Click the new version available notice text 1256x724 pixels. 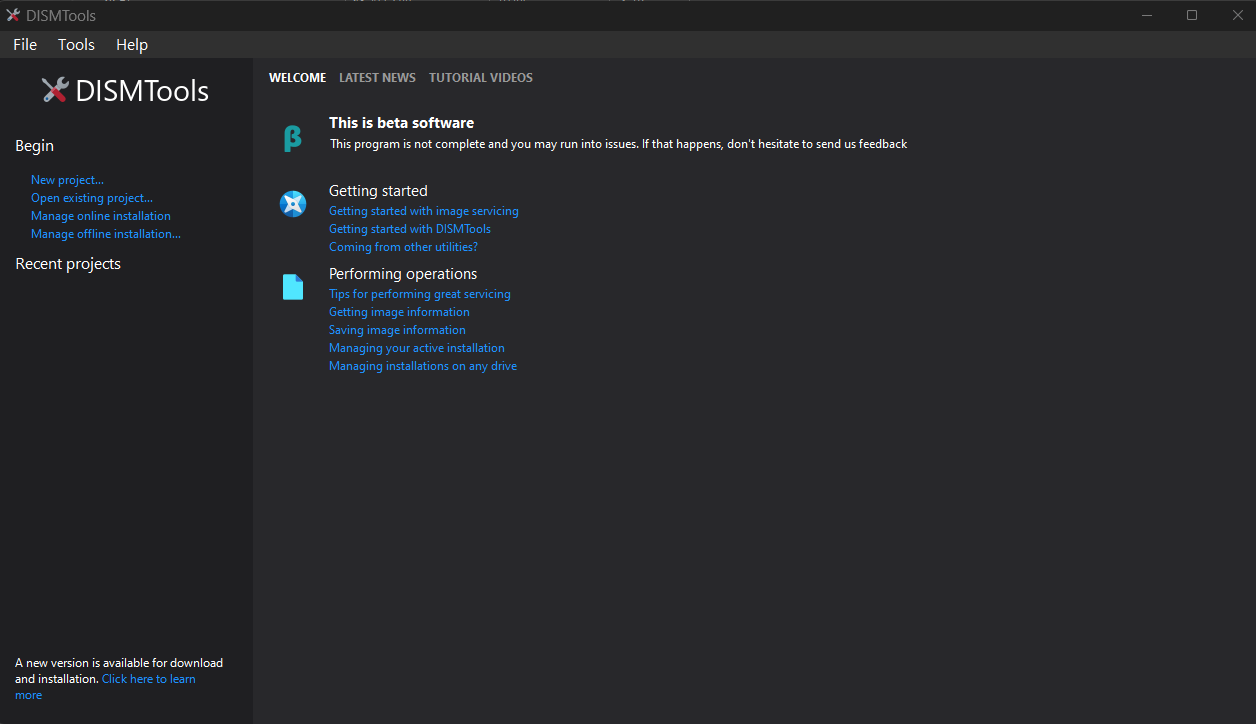tap(119, 671)
